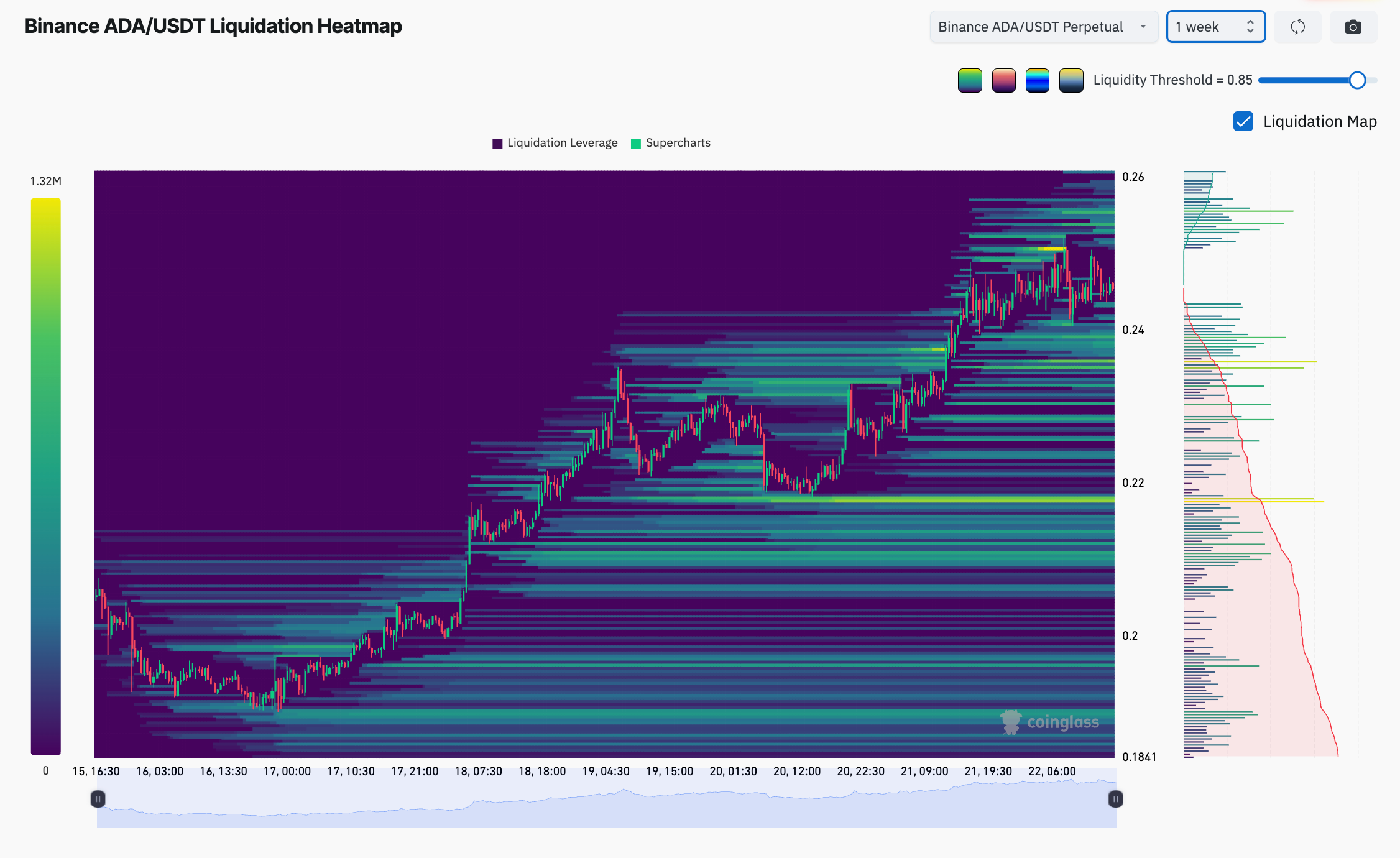Click the '22, 06:00' time axis label
Viewport: 1400px width, 858px height.
click(x=1052, y=772)
